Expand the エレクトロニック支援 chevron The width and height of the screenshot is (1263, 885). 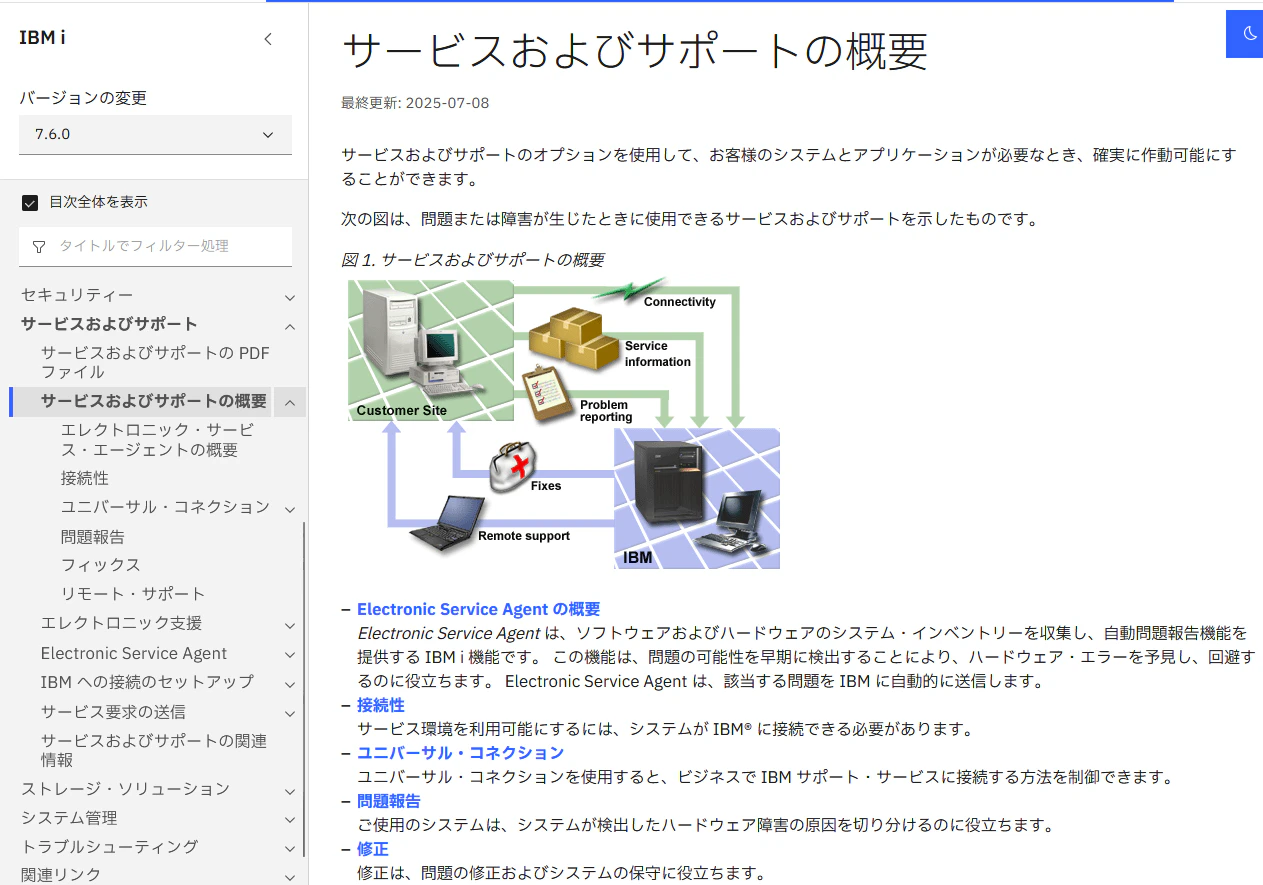(x=290, y=625)
